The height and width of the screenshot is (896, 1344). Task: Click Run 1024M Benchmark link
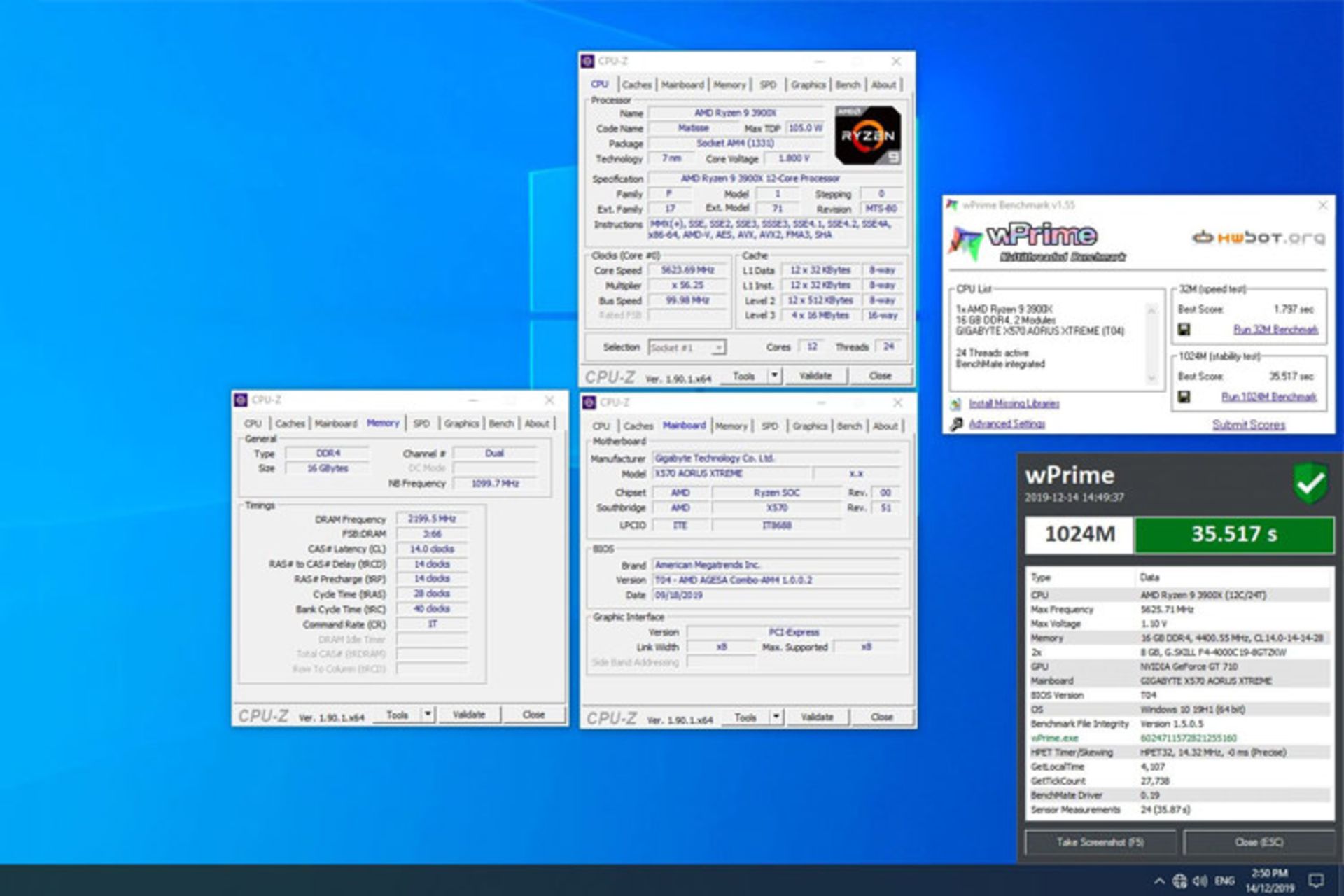point(1268,397)
